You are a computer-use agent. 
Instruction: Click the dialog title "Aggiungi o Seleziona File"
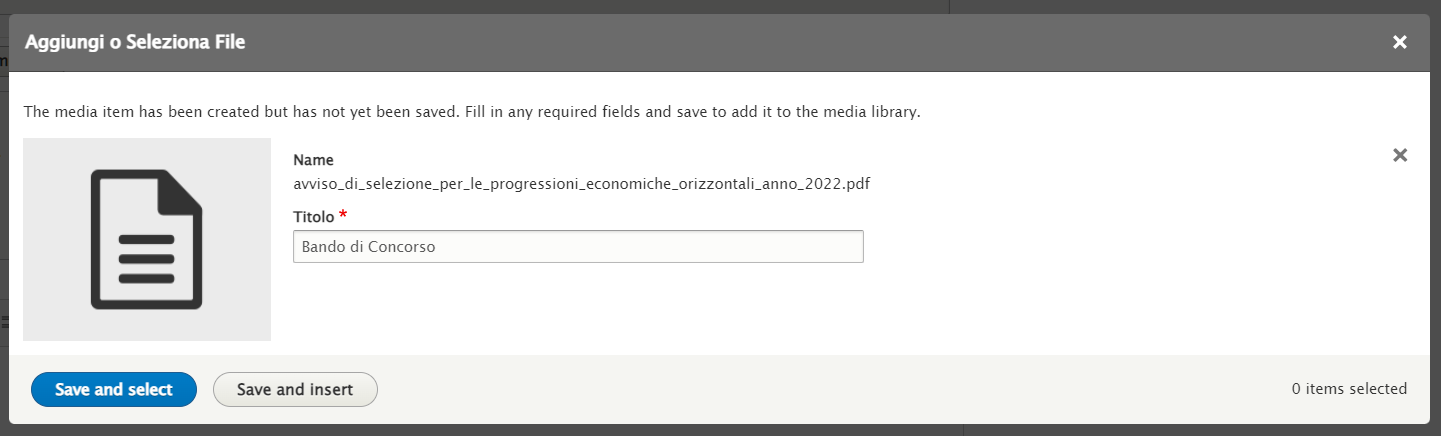coord(135,42)
